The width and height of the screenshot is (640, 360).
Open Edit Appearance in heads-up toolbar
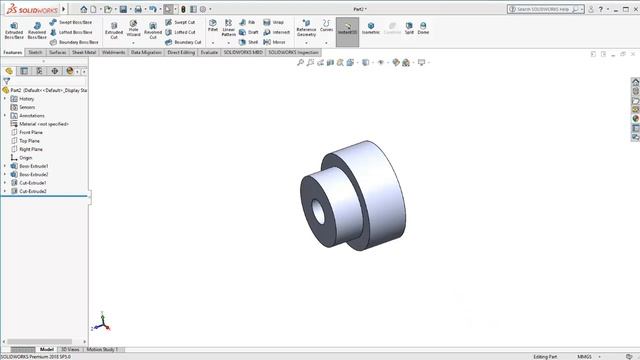tap(396, 62)
